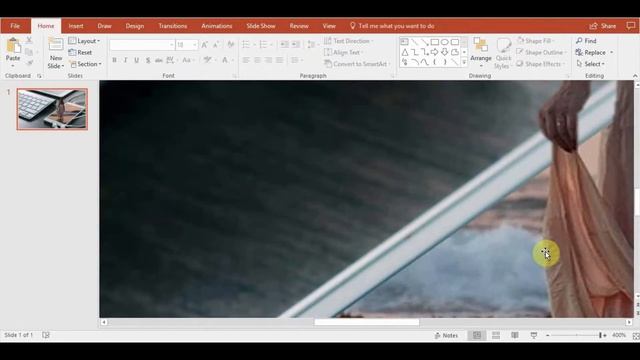This screenshot has height=360, width=640.
Task: Increase list indent level
Action: click(x=296, y=44)
